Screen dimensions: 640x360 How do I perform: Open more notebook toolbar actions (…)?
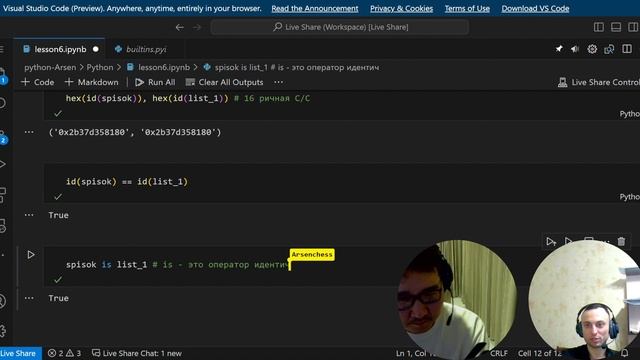279,82
